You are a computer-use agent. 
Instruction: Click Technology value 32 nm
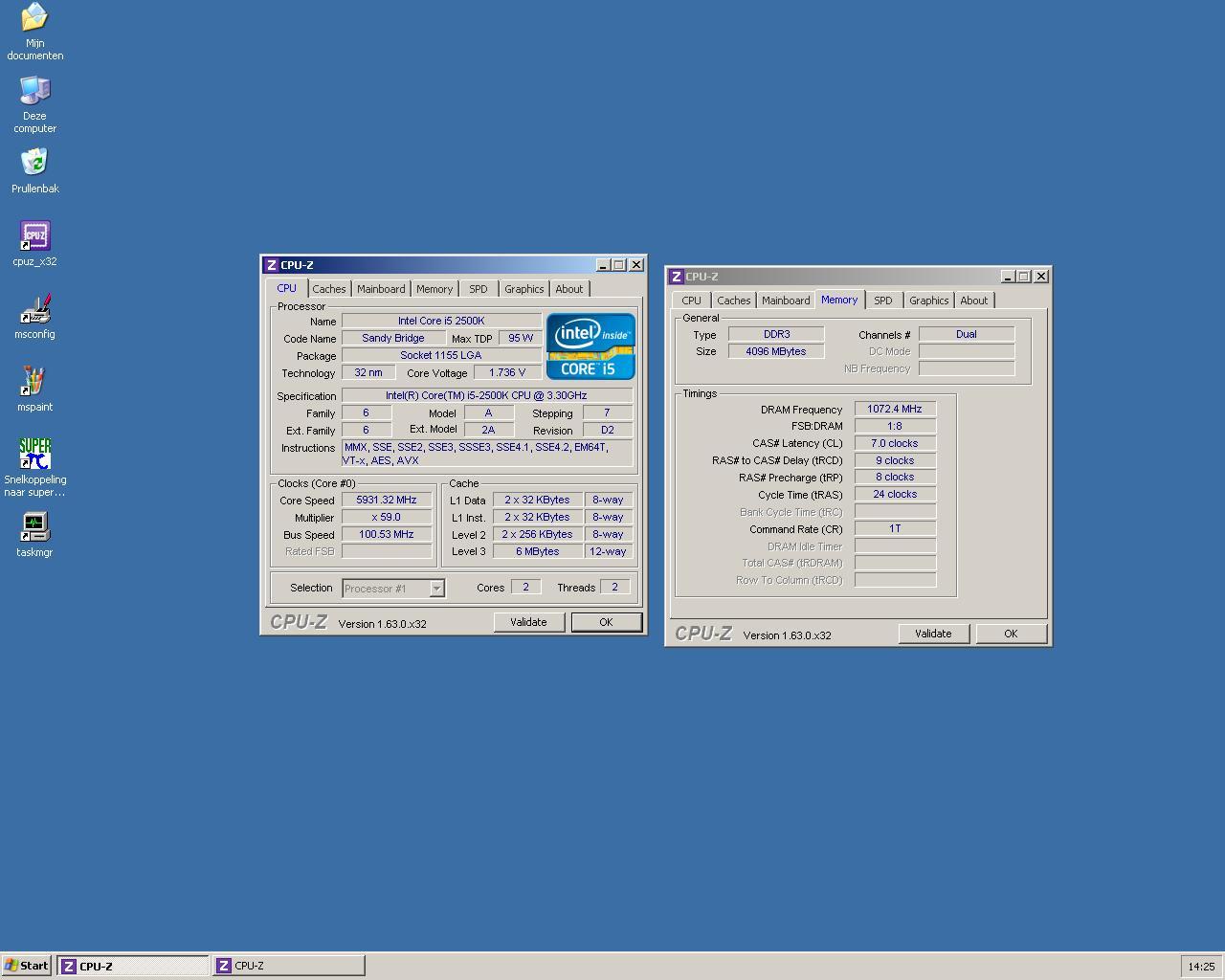point(368,372)
